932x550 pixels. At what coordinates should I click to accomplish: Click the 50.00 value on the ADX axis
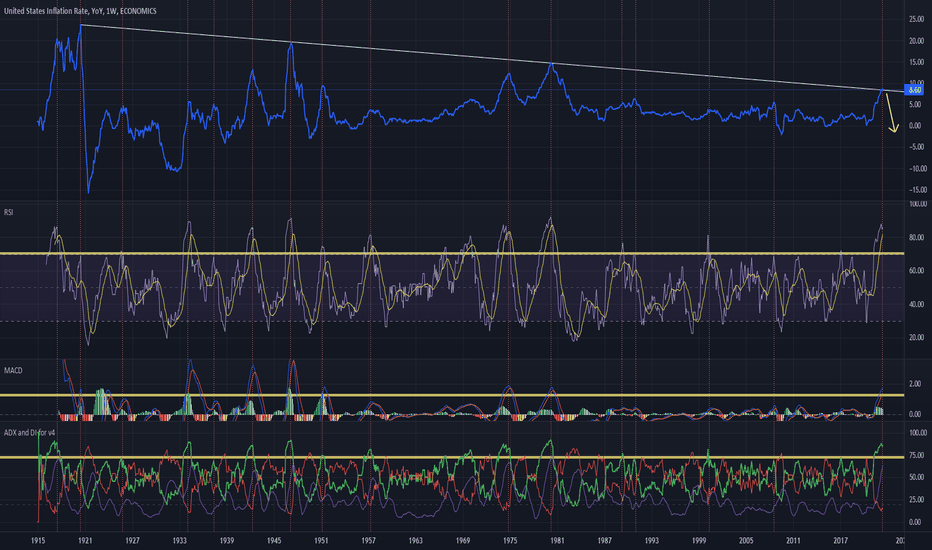(x=917, y=477)
